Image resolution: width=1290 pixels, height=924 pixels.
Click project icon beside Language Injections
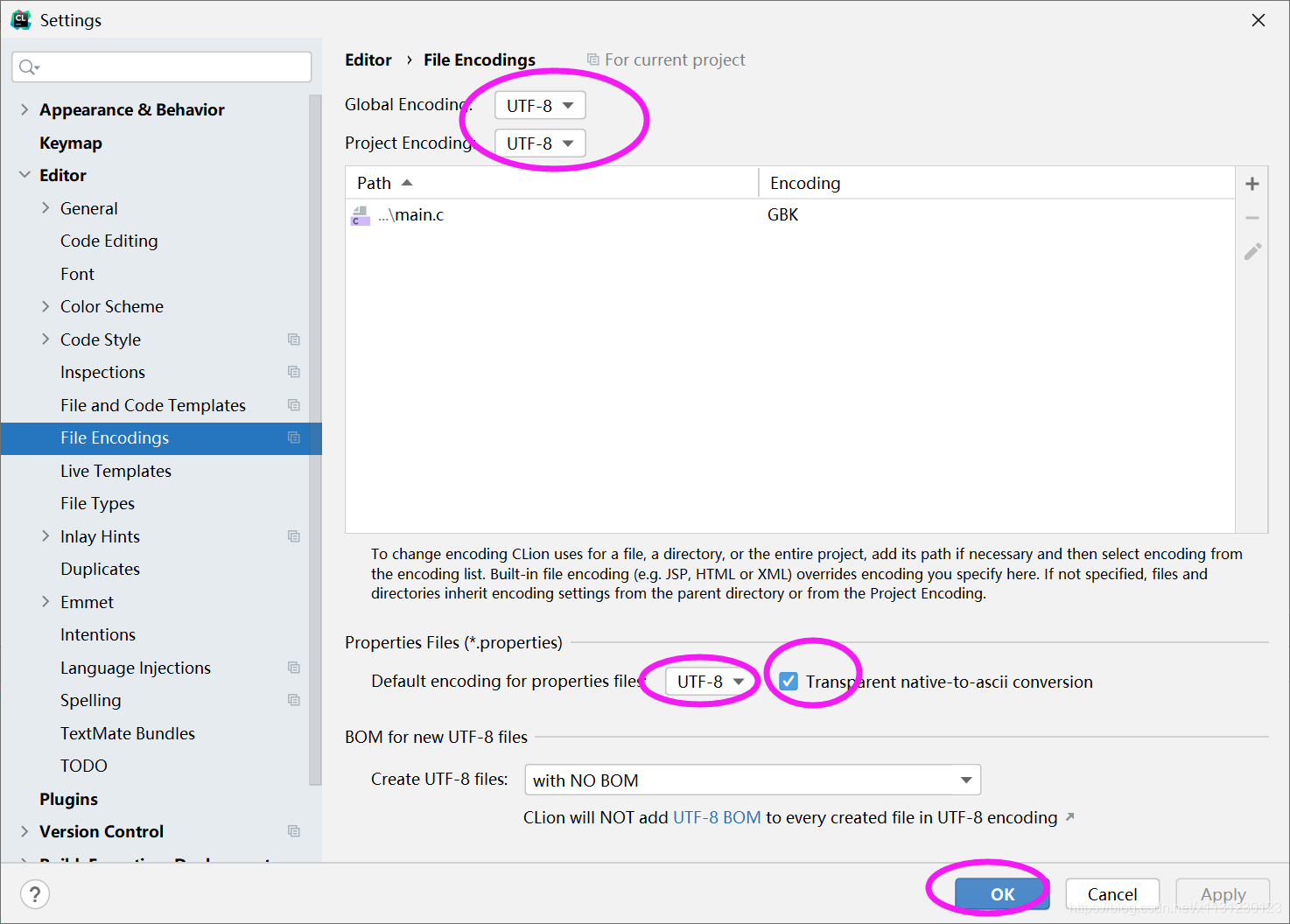pos(294,668)
